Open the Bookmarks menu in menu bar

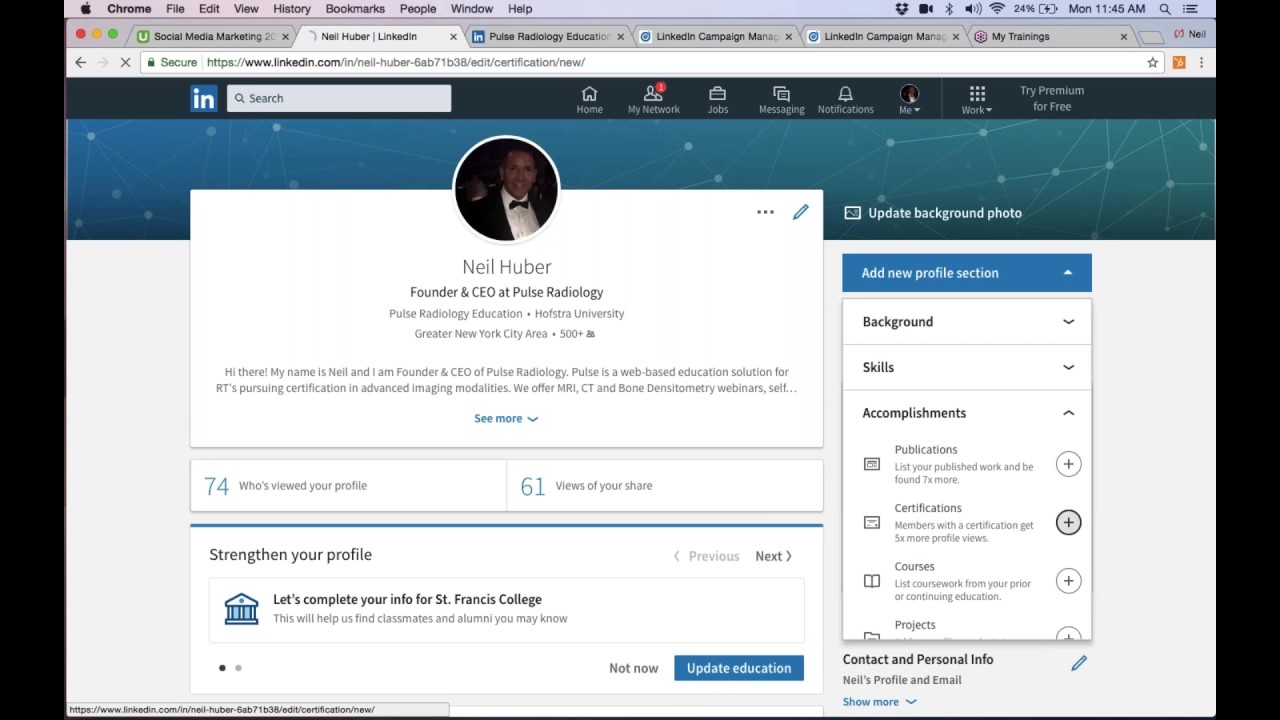coord(355,9)
